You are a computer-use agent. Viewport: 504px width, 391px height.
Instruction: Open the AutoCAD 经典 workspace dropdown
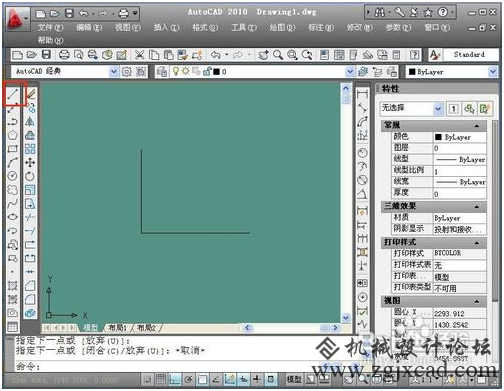pyautogui.click(x=114, y=71)
